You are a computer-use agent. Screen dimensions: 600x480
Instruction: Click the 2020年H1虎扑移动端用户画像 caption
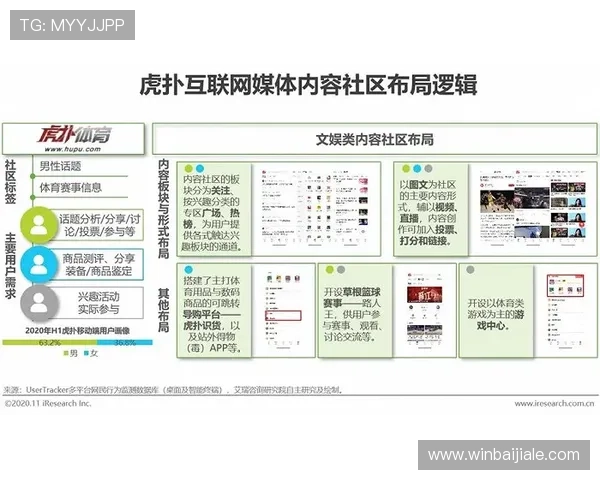[x=77, y=331]
